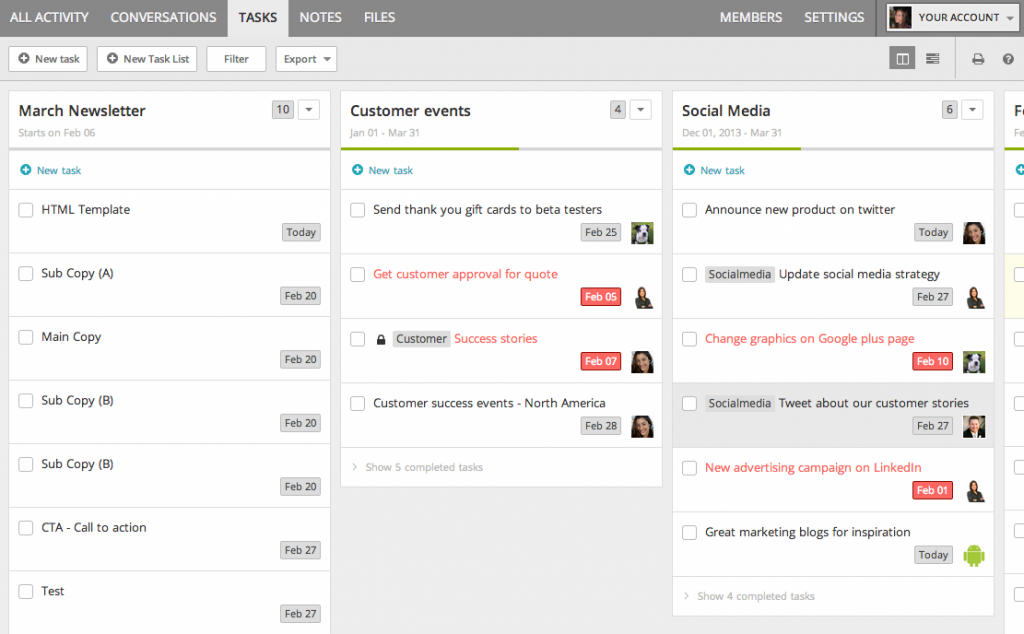Mark Announce new product on twitter complete
The width and height of the screenshot is (1024, 634).
tap(689, 210)
